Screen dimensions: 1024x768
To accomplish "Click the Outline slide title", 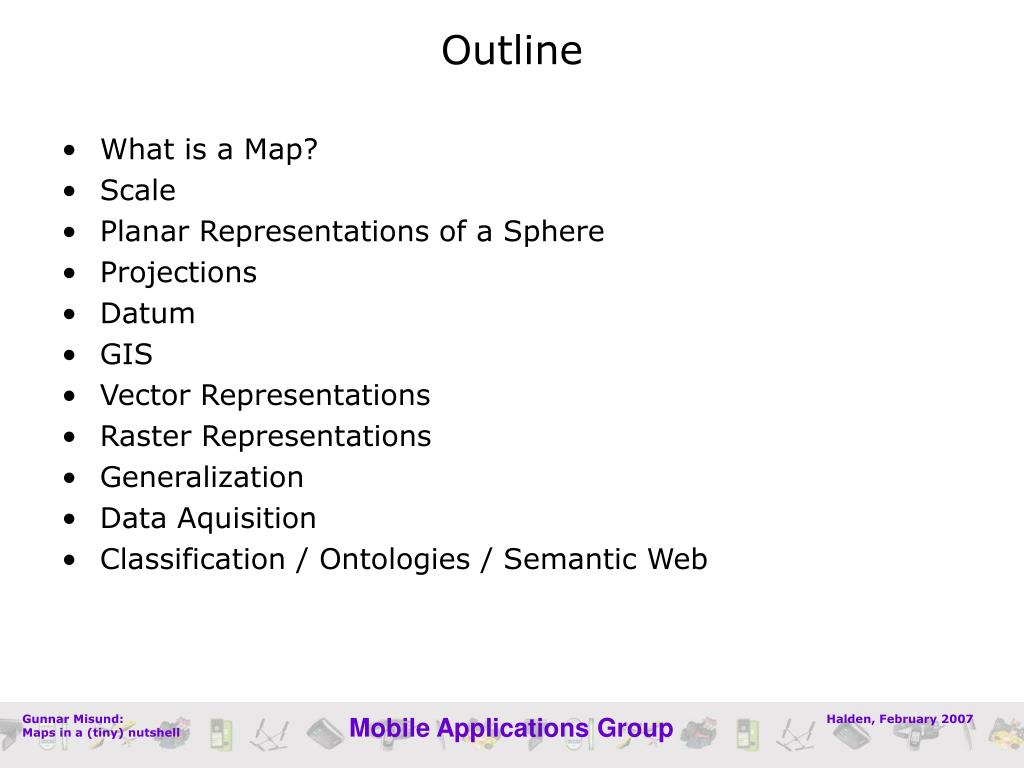I will [511, 50].
